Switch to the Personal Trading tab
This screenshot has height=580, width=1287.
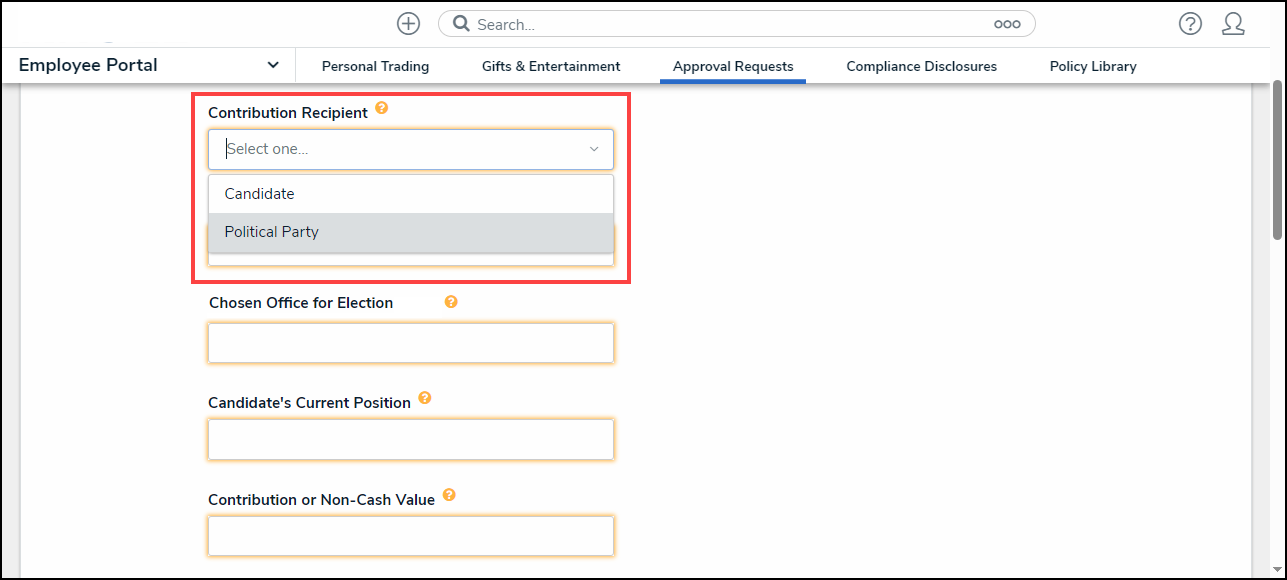(375, 66)
